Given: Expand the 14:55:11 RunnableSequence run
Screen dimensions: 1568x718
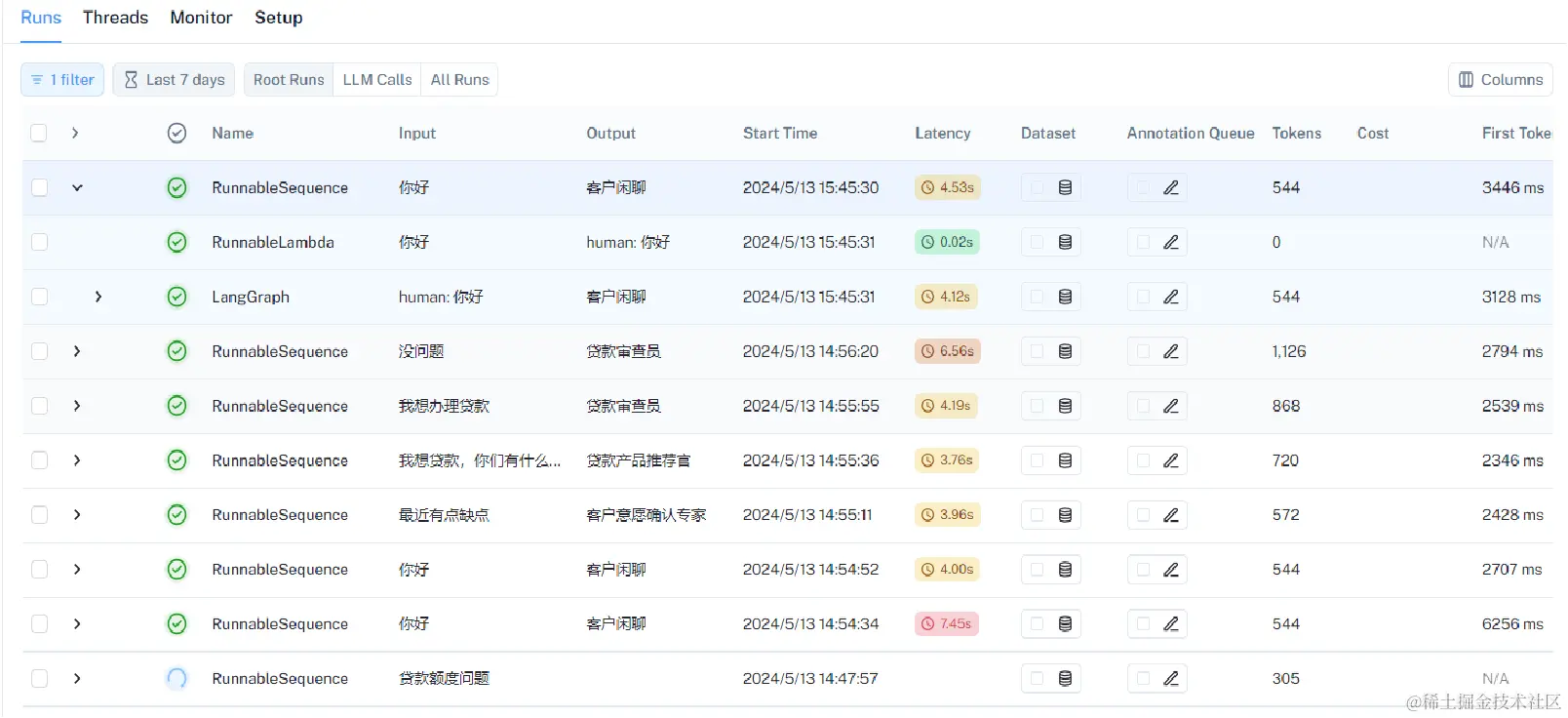Looking at the screenshot, I should click(77, 515).
